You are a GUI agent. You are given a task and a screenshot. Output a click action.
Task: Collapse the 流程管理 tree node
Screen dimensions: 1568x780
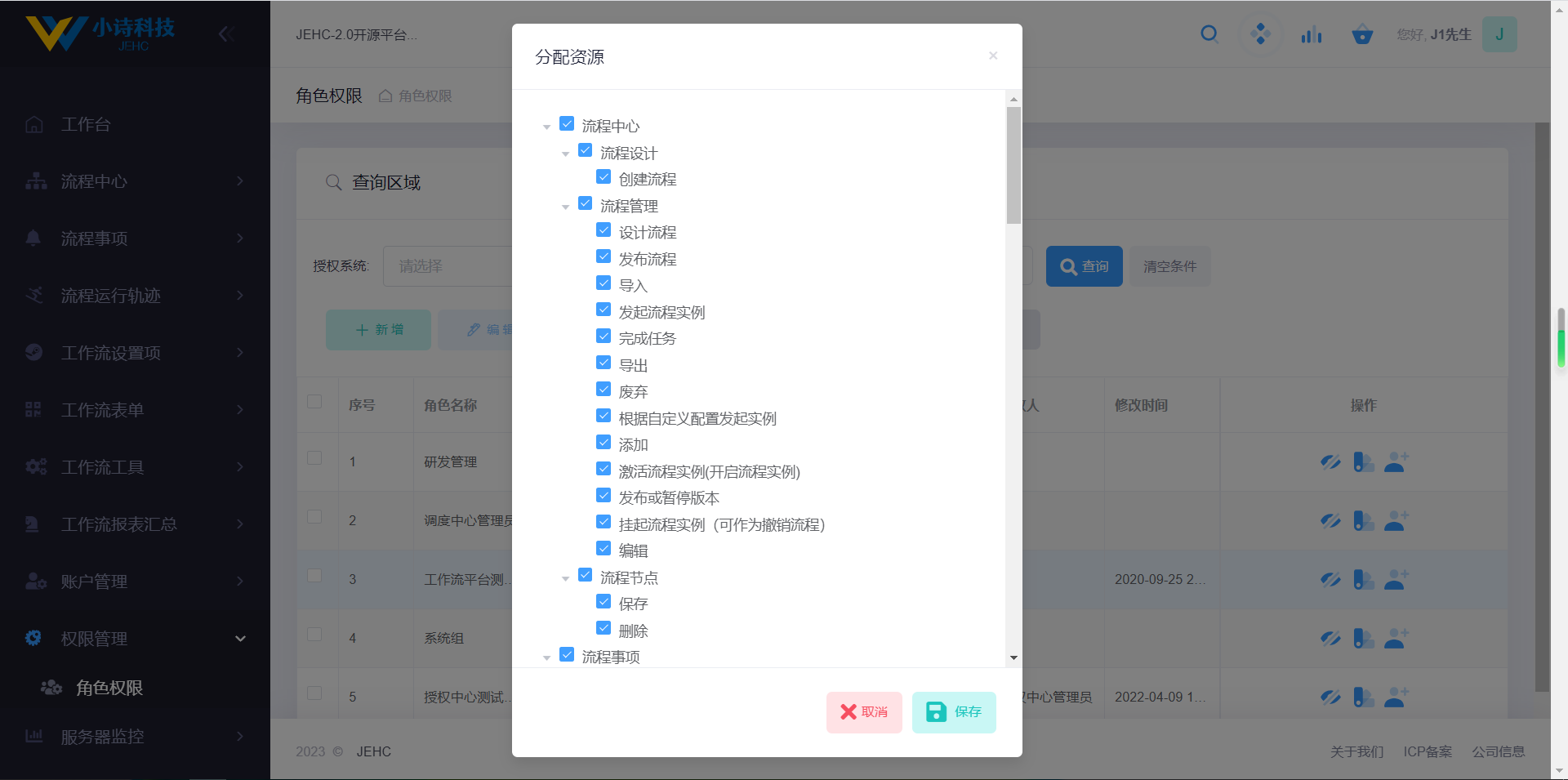[565, 207]
